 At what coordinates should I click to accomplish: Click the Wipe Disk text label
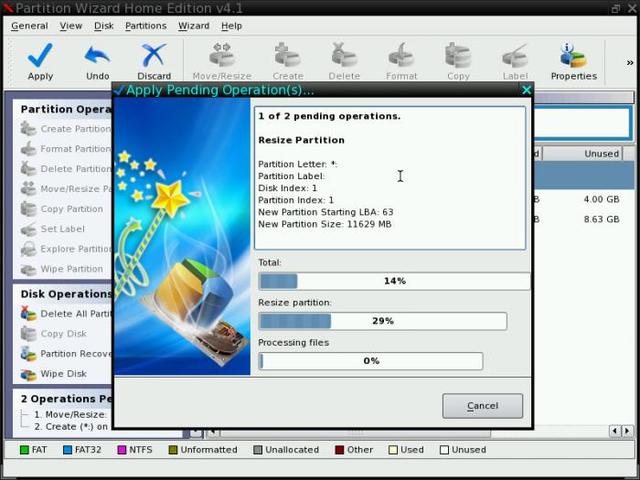point(63,374)
